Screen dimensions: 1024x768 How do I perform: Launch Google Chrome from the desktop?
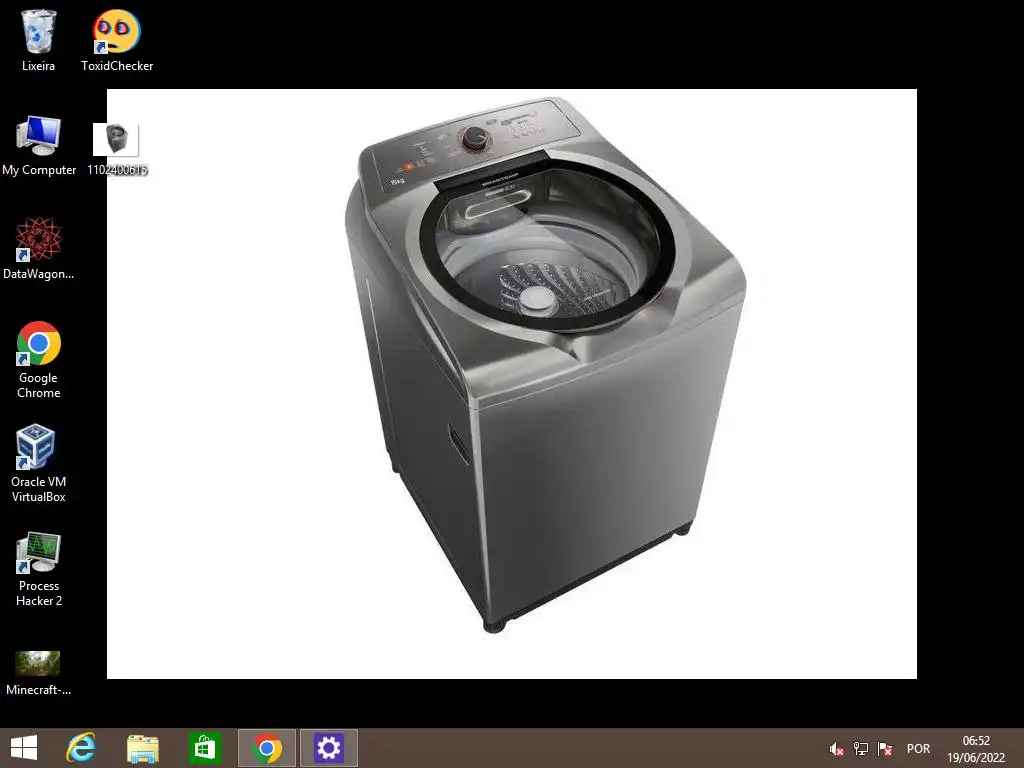(39, 359)
